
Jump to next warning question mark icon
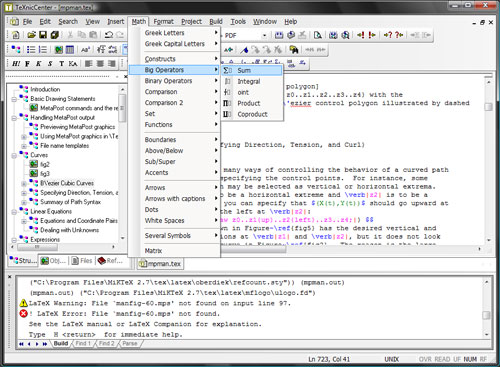(399, 35)
